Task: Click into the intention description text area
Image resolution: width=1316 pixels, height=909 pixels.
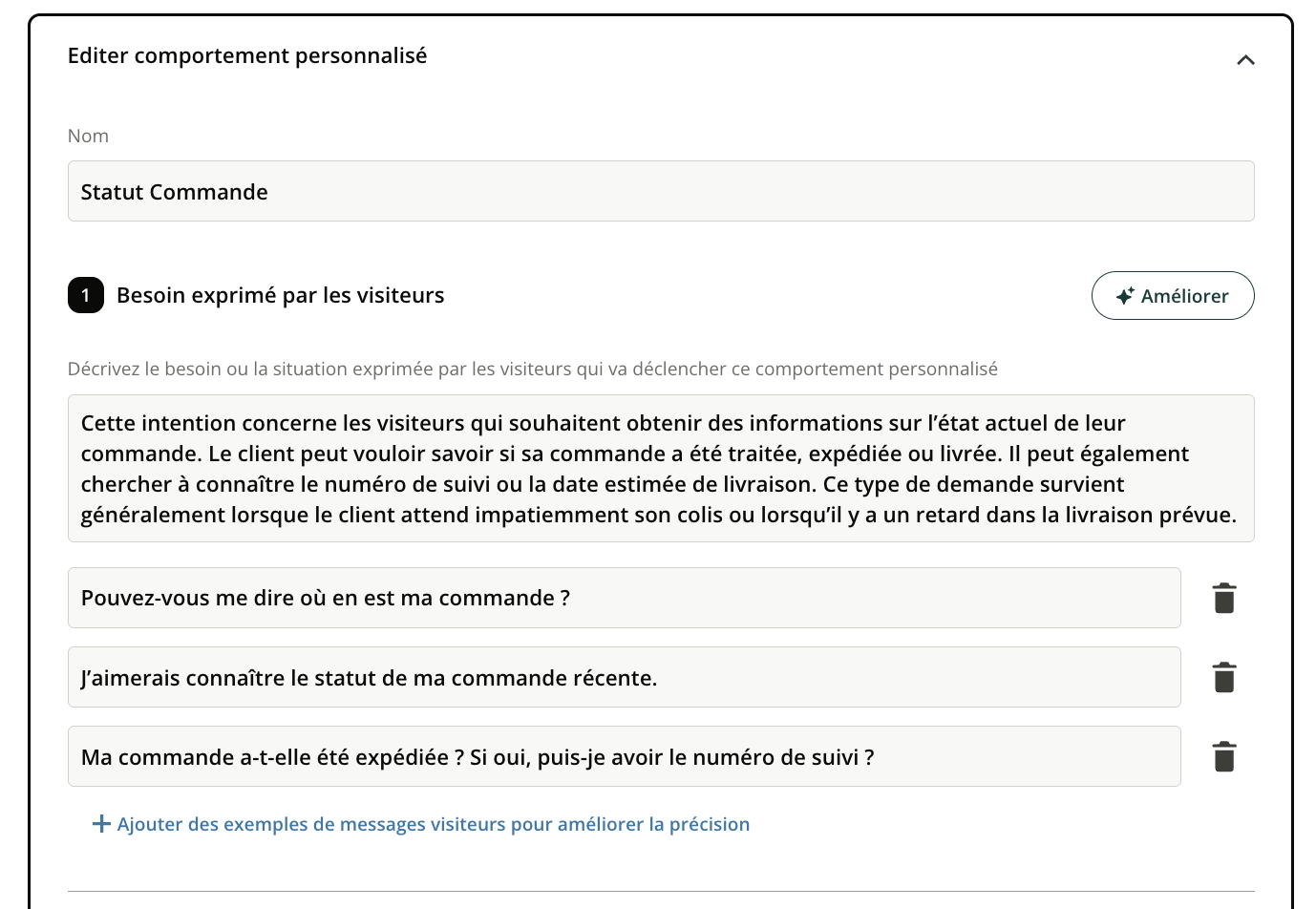Action: tap(660, 469)
